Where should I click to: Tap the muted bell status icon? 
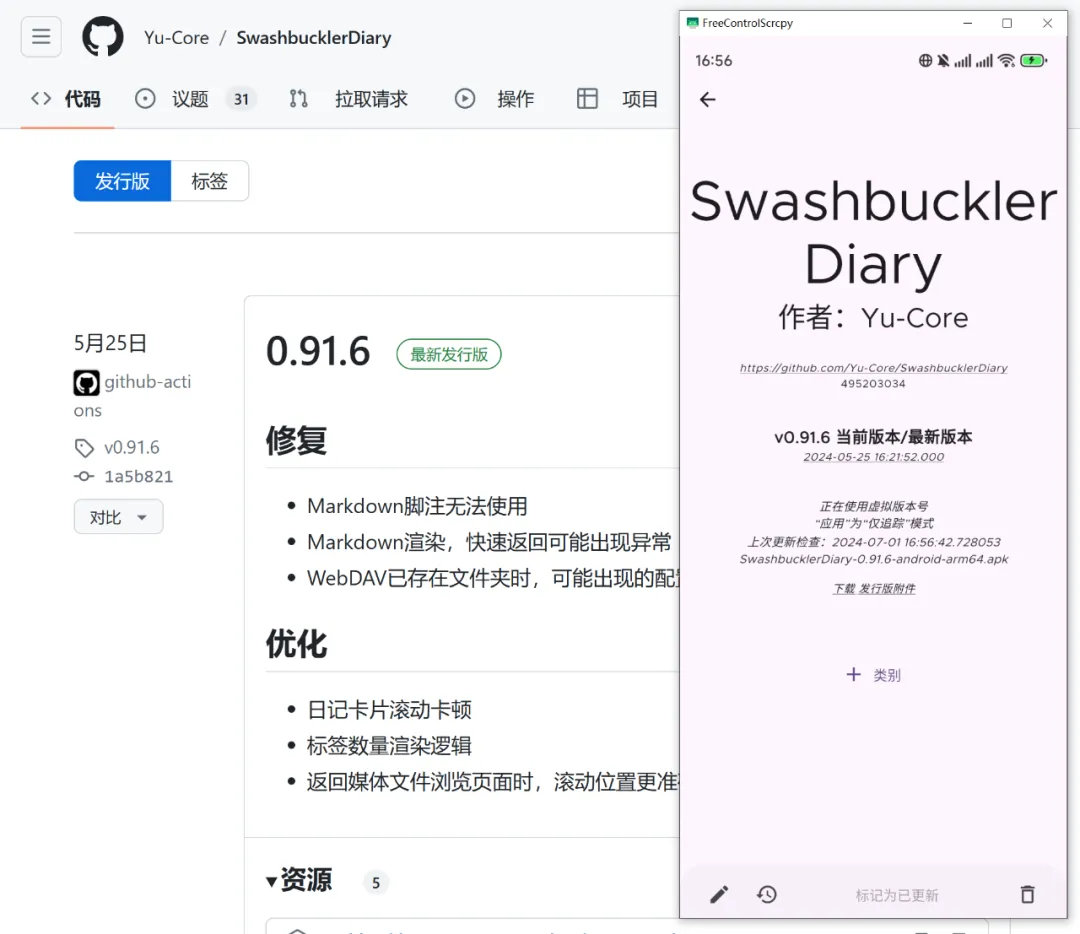point(943,61)
